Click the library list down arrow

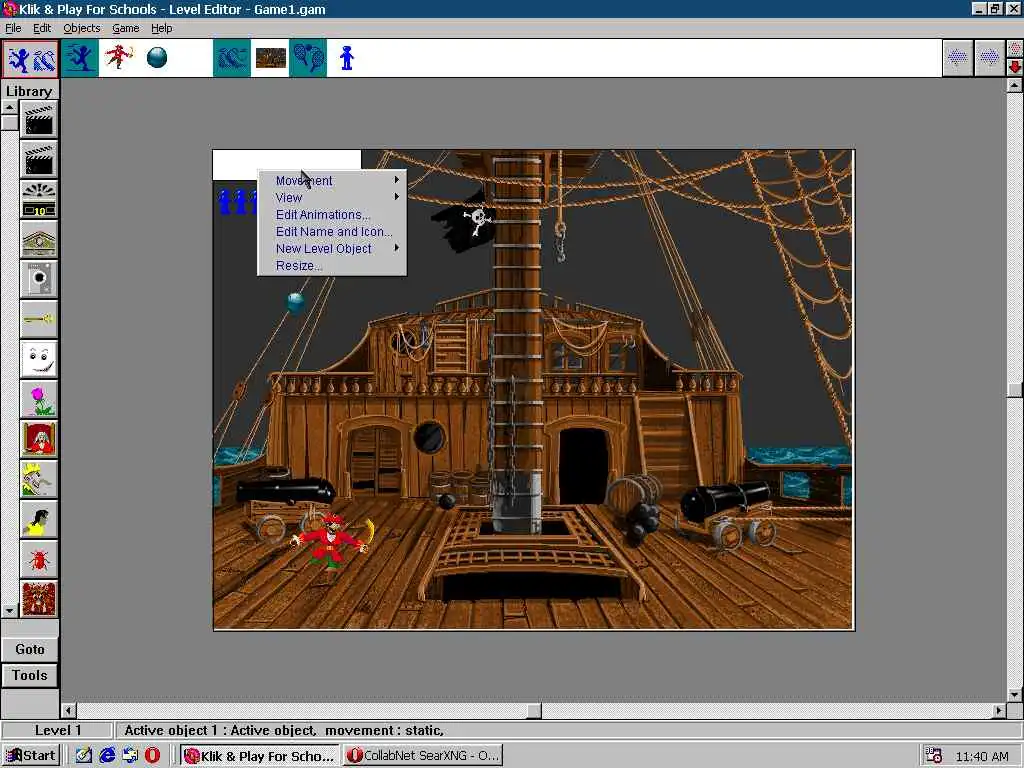point(10,611)
